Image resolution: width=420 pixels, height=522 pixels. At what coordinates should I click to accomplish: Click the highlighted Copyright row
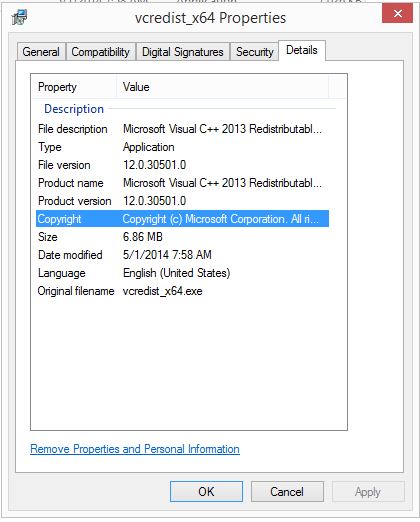click(182, 219)
